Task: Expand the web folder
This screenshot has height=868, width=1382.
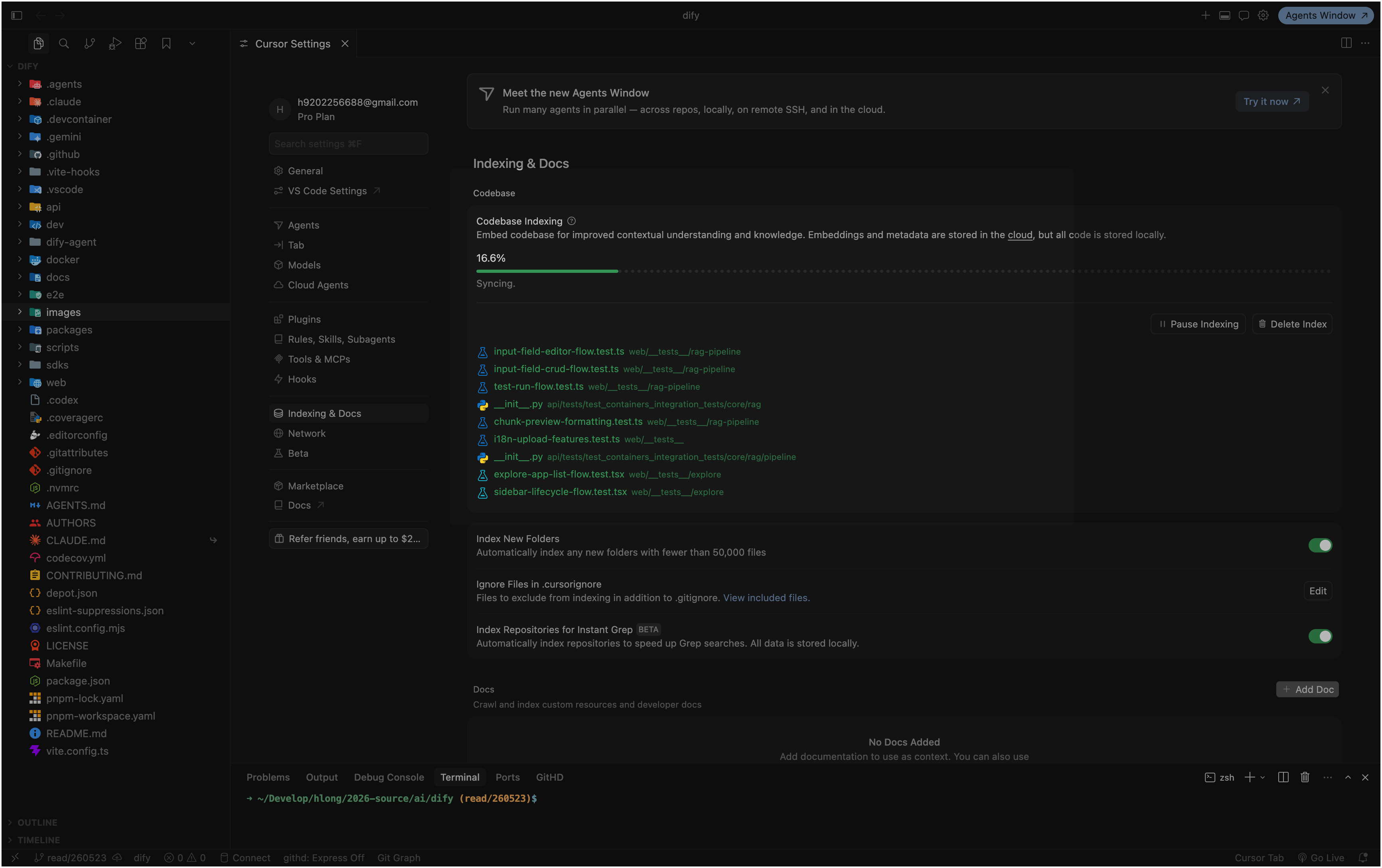Action: [x=20, y=382]
